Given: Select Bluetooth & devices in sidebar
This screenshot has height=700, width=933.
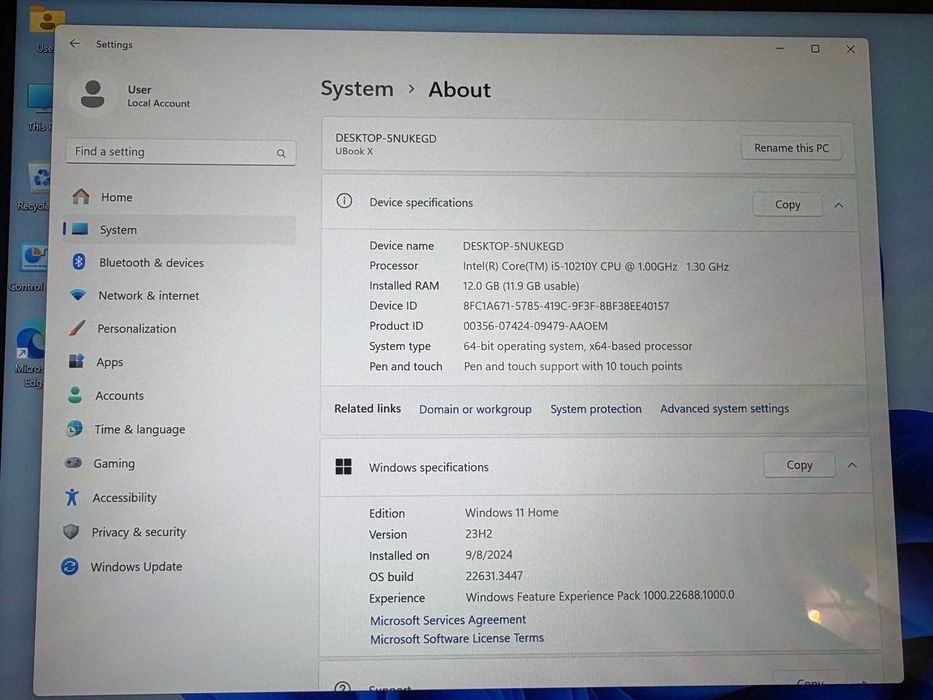Looking at the screenshot, I should point(179,262).
